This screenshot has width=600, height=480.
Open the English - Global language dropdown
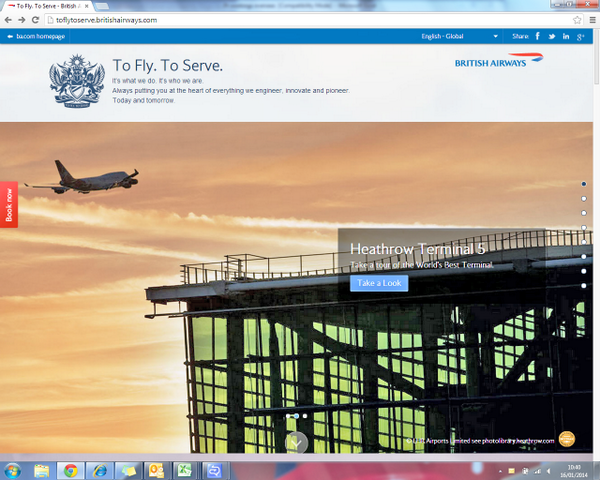(x=459, y=36)
